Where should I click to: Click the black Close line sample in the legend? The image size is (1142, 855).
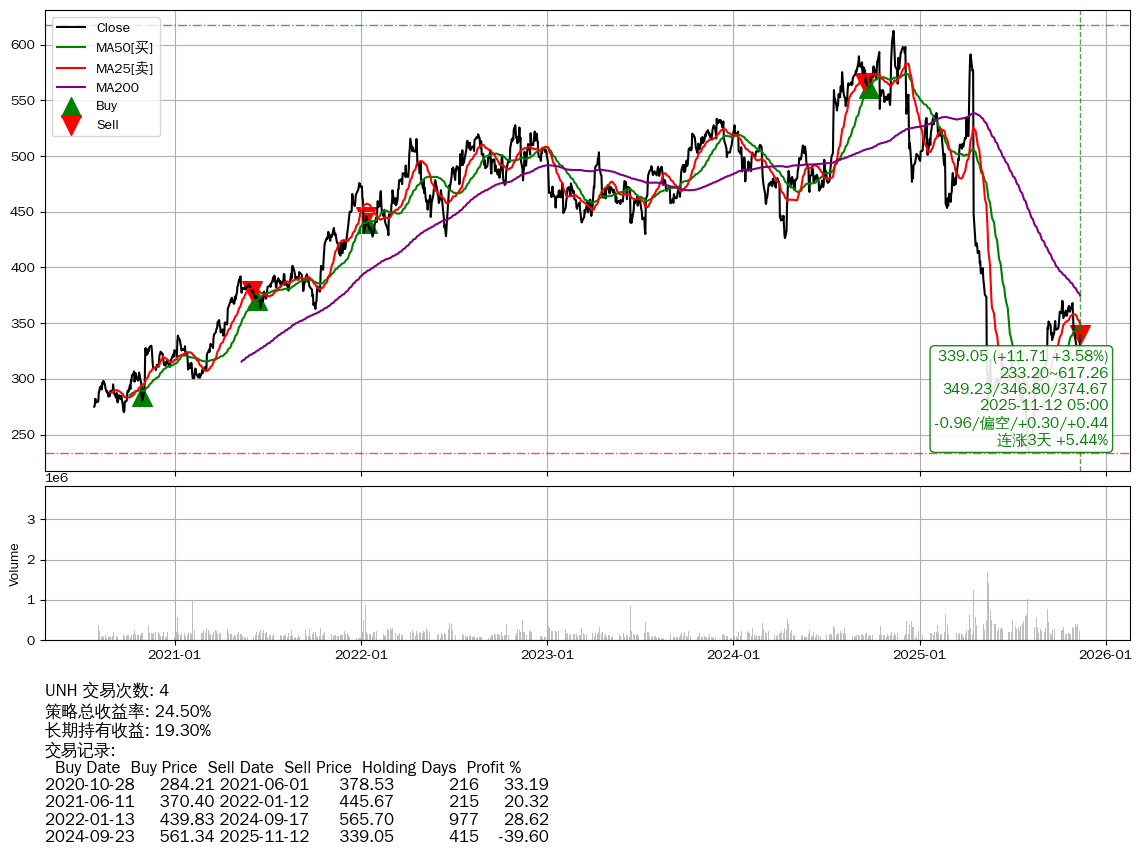[x=71, y=27]
